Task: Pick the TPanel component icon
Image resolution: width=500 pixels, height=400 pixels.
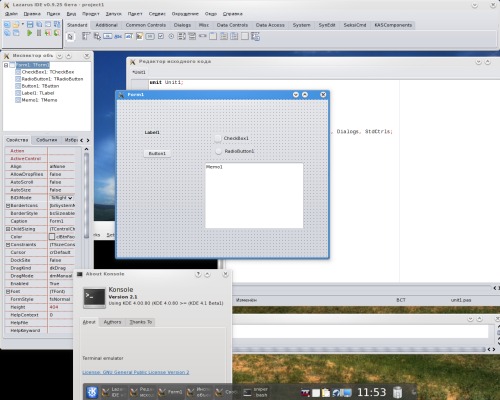Action: pyautogui.click(x=245, y=36)
